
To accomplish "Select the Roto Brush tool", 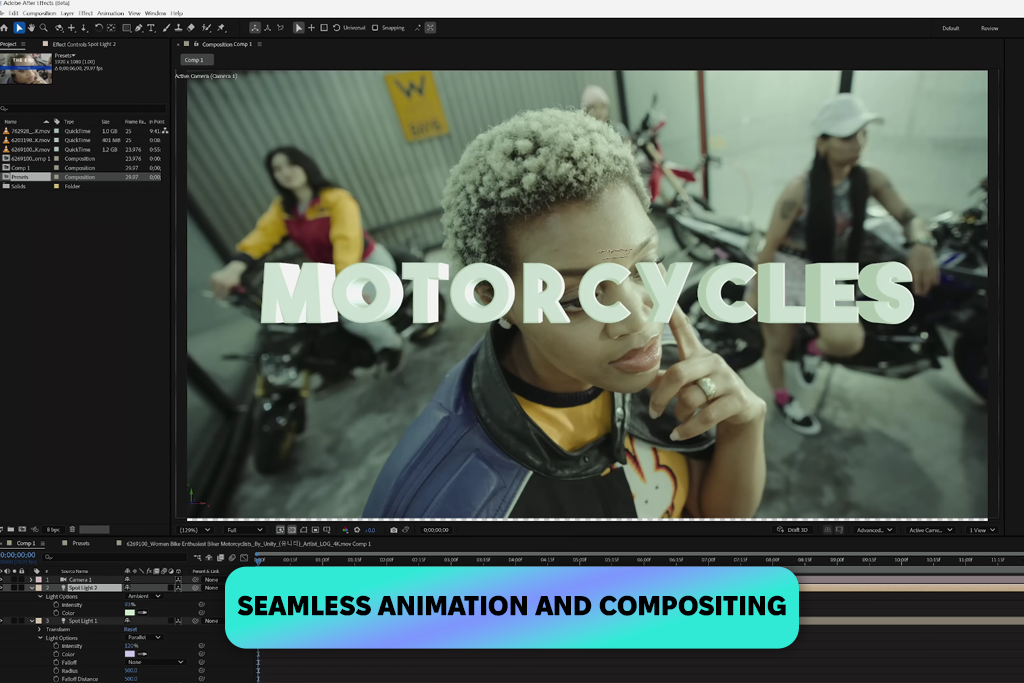I will pos(206,28).
